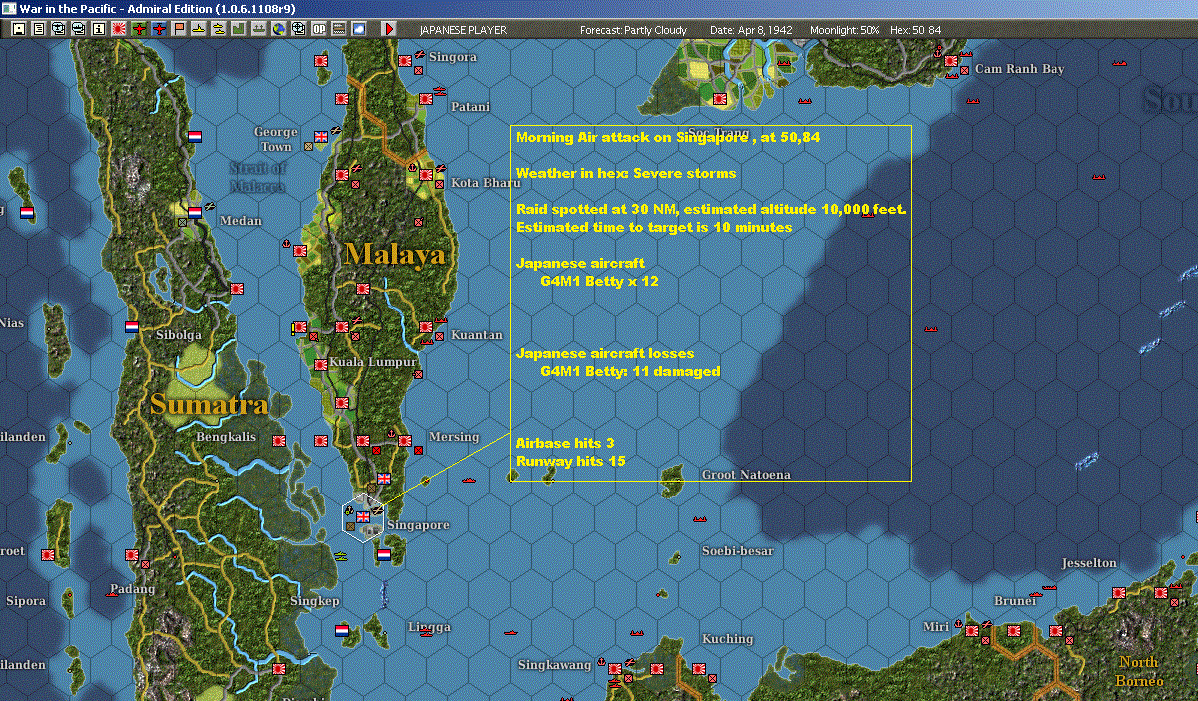Click the Japanese flag at Soc Trang
The height and width of the screenshot is (701, 1198).
coord(720,99)
